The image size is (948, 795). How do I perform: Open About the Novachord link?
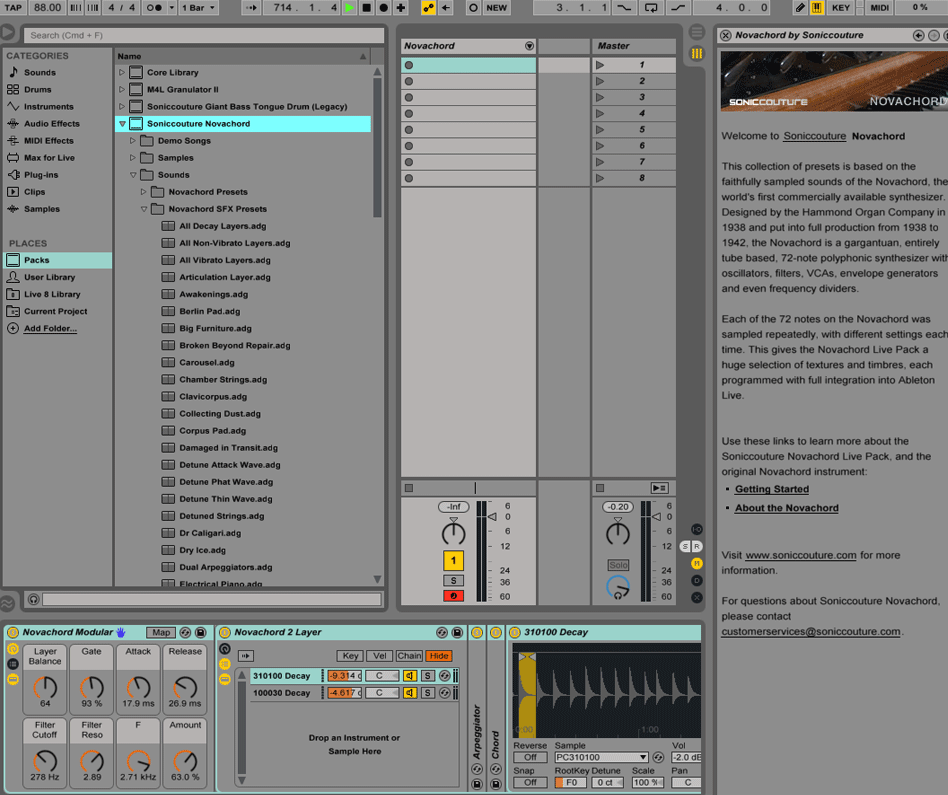(x=787, y=508)
